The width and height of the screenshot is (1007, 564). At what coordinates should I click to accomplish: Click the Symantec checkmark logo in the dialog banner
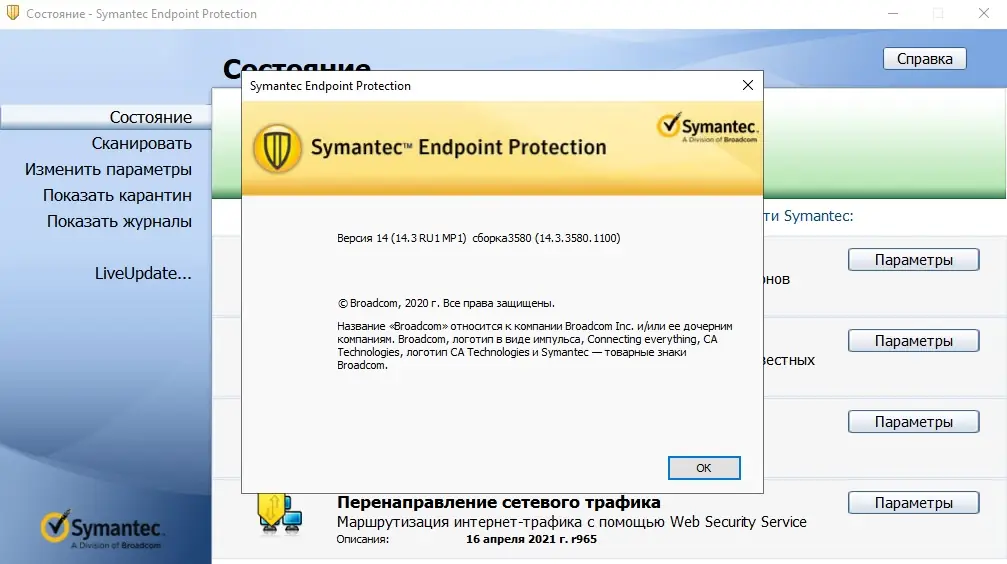click(706, 128)
